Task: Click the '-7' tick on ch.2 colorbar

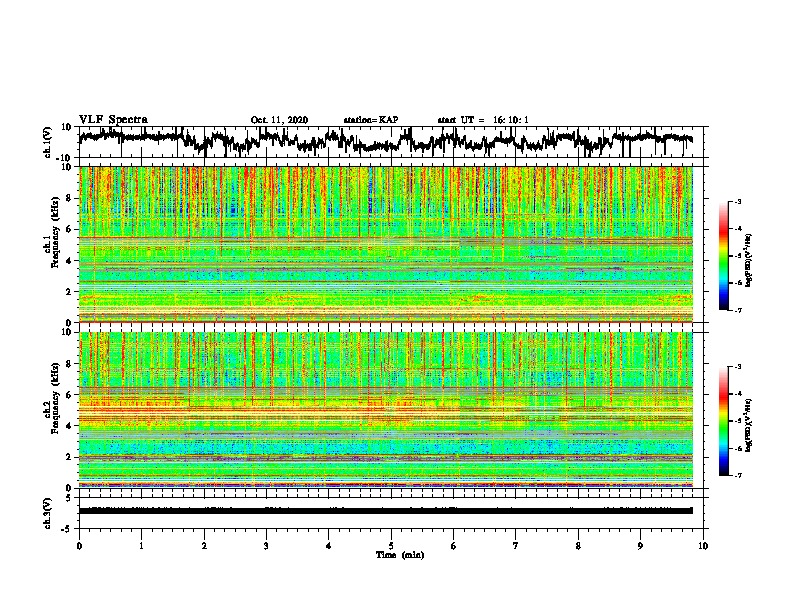Action: 737,476
